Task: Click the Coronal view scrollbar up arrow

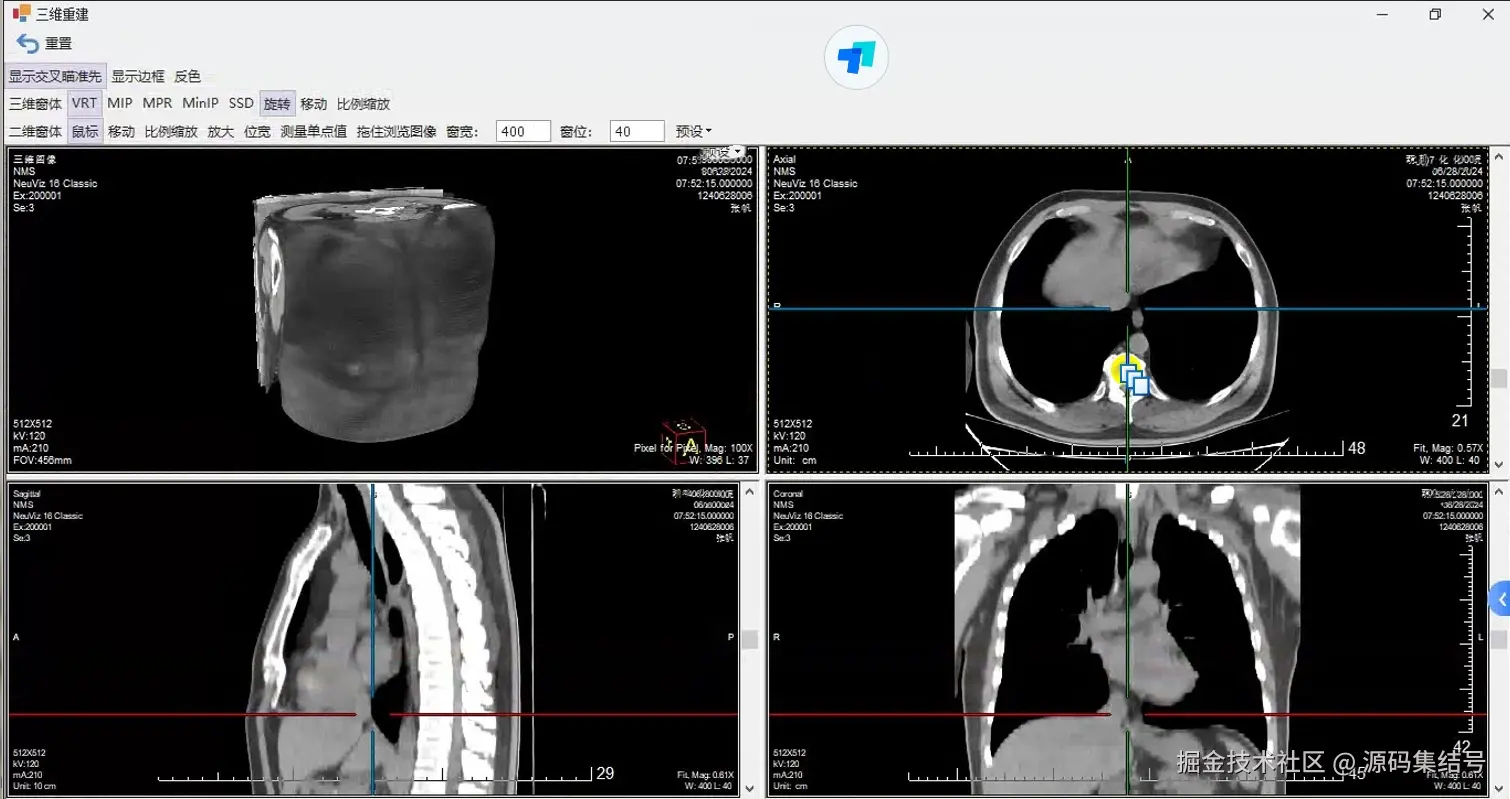Action: tap(1498, 491)
